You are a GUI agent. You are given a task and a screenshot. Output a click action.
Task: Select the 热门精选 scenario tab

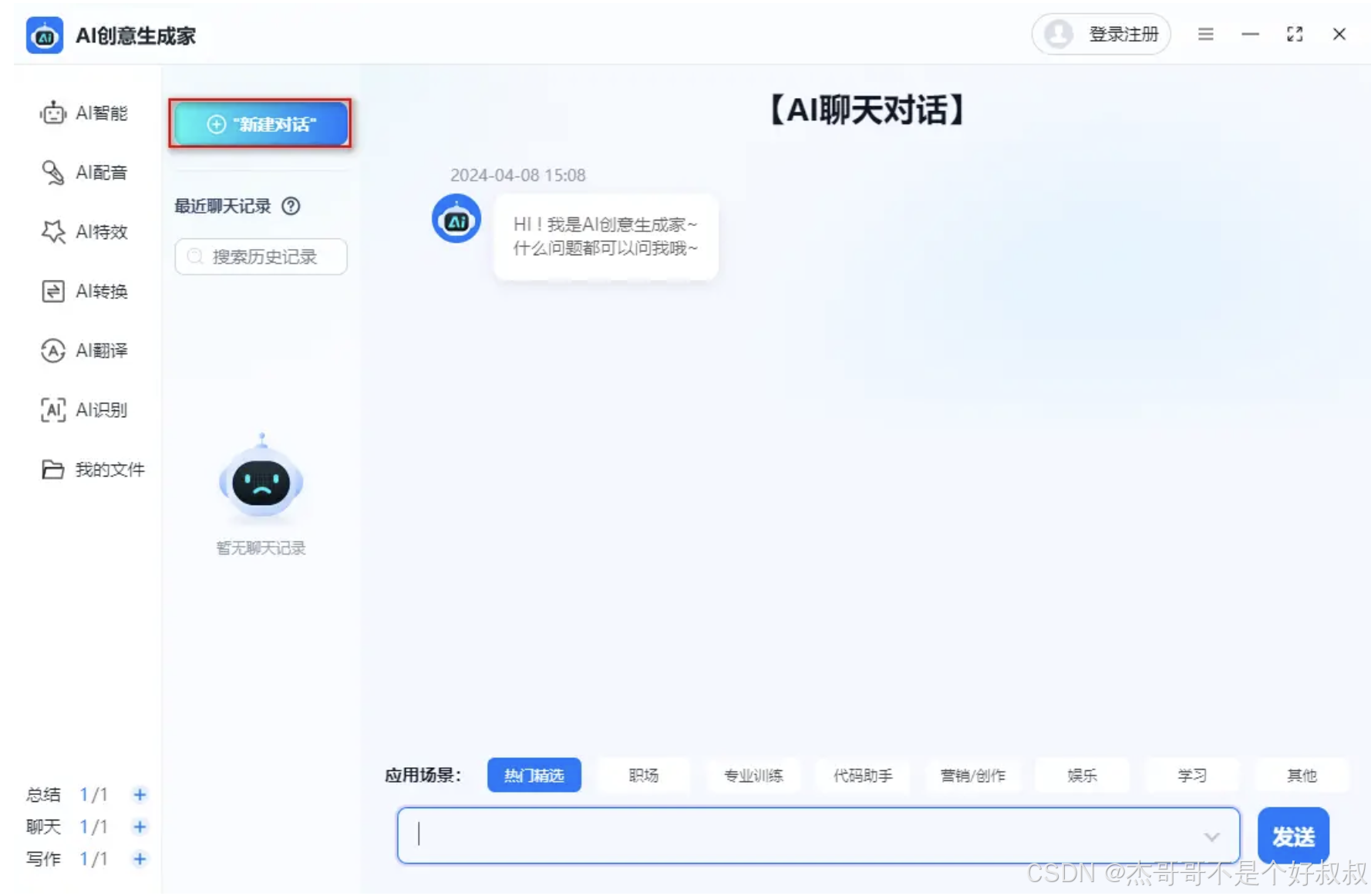pyautogui.click(x=534, y=775)
